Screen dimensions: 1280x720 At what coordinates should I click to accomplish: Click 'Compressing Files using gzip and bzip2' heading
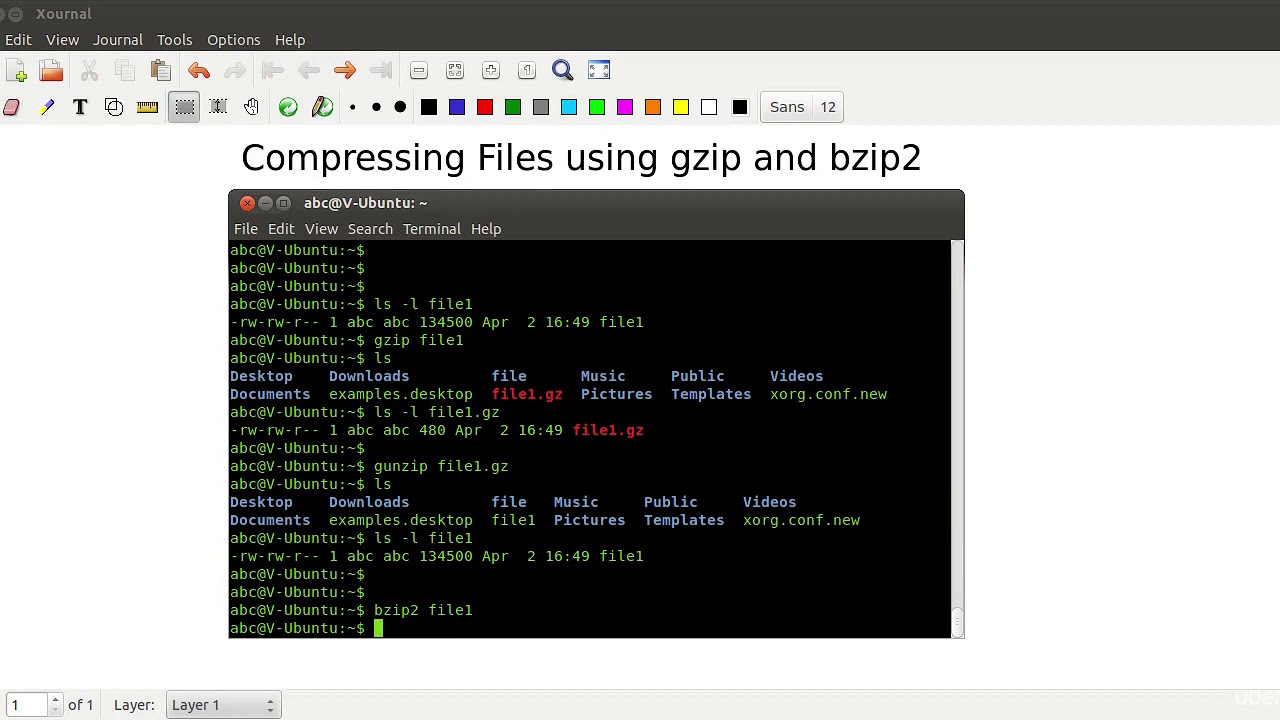pyautogui.click(x=581, y=158)
